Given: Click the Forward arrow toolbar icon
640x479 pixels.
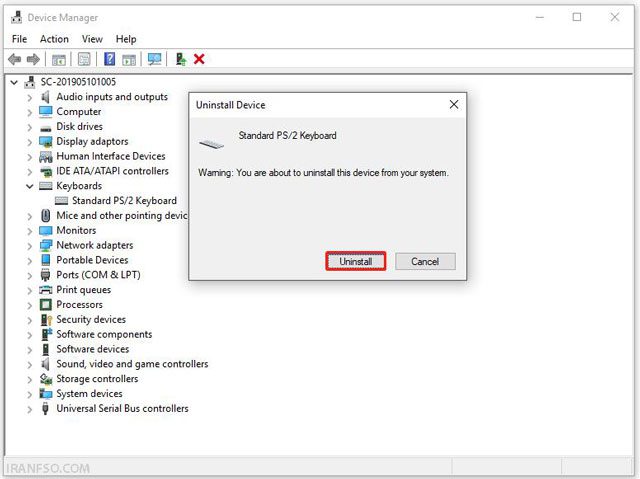Looking at the screenshot, I should (x=33, y=59).
